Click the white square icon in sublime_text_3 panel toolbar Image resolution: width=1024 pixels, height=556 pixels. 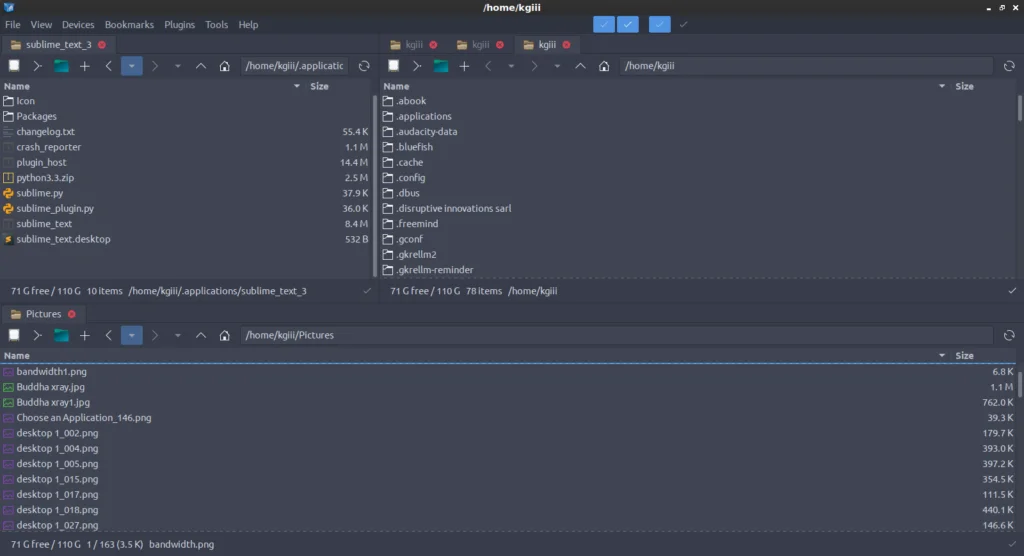[x=14, y=65]
